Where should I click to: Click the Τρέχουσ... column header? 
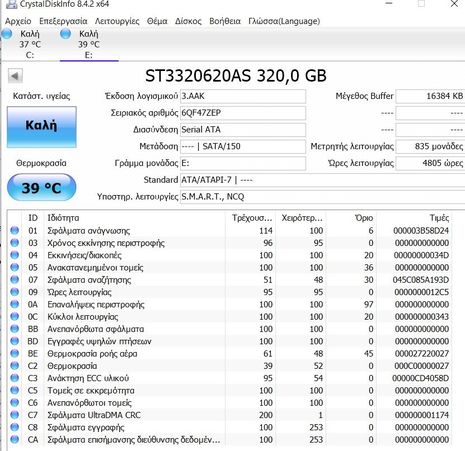point(251,218)
